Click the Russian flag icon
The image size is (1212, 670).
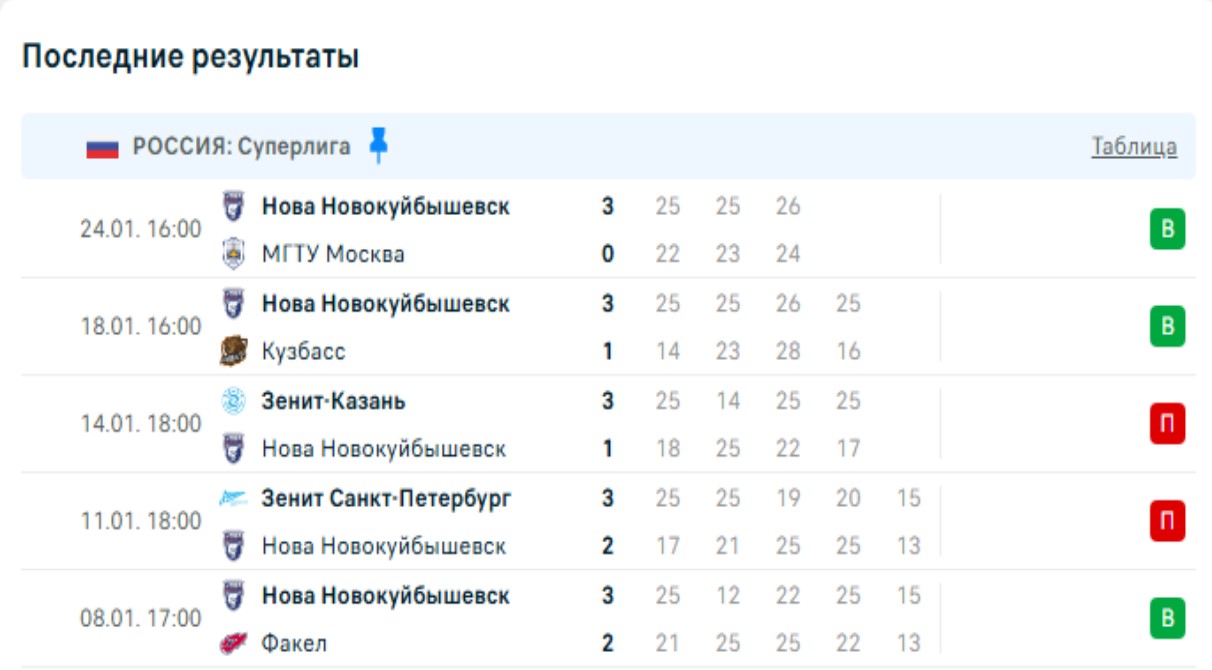[102, 148]
